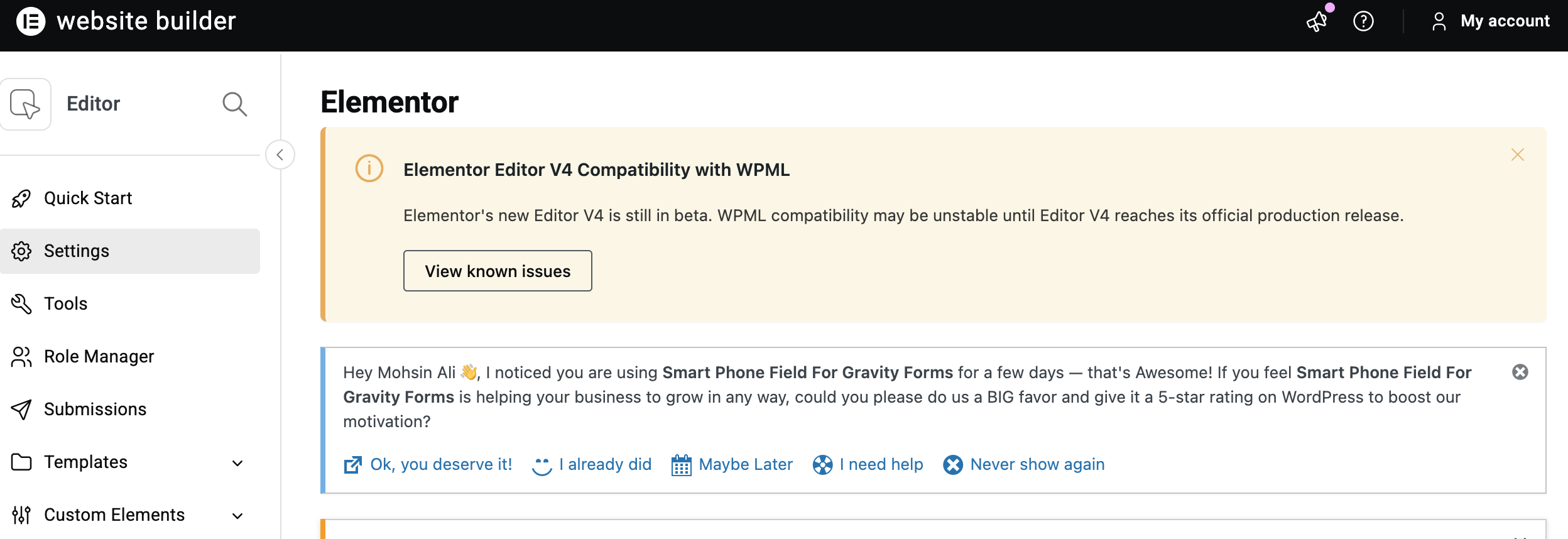The image size is (1568, 539).
Task: Open Submissions in the sidebar
Action: pos(95,410)
